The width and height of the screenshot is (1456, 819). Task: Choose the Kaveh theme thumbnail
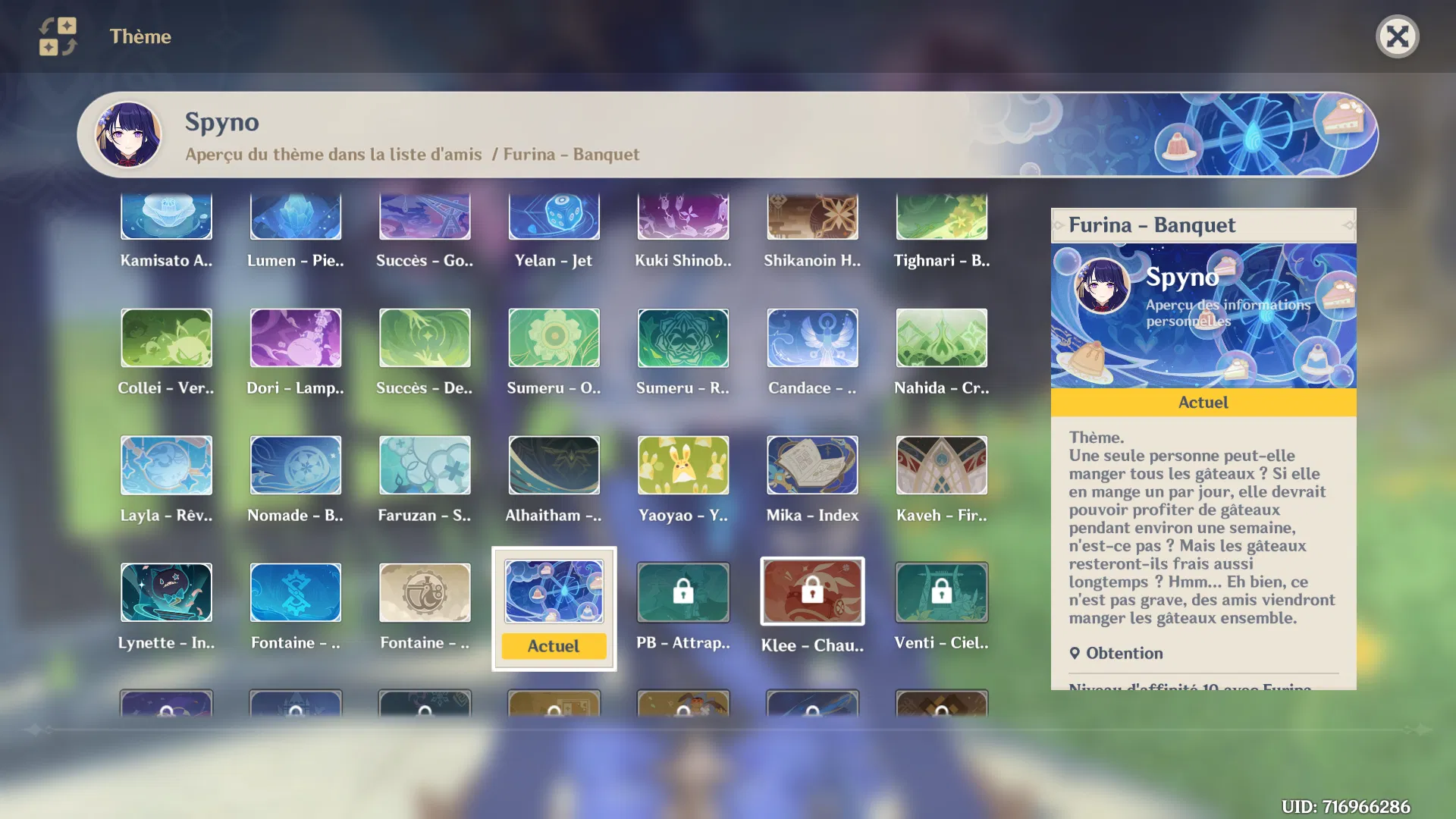click(x=941, y=465)
